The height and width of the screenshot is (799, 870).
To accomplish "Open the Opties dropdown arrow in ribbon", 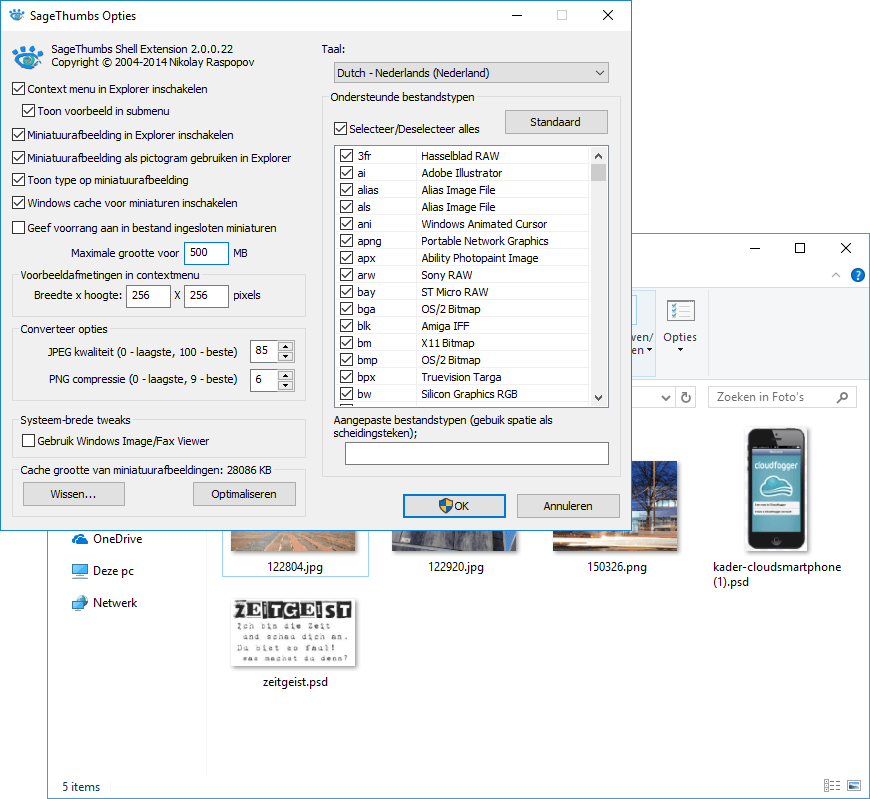I will [680, 350].
